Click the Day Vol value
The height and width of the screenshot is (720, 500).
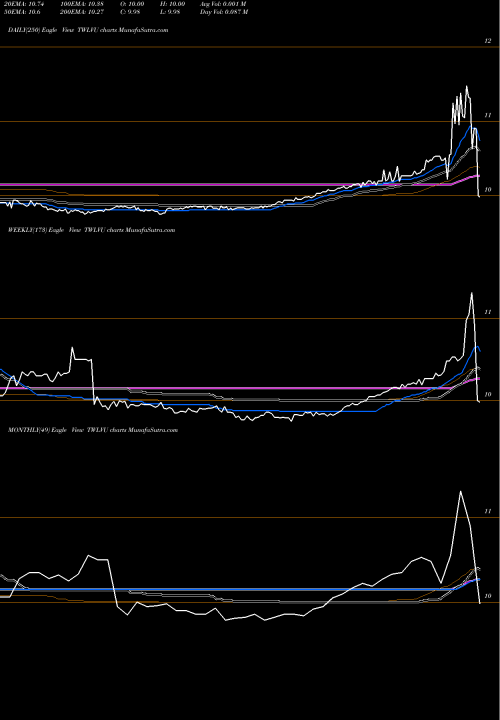[224, 12]
